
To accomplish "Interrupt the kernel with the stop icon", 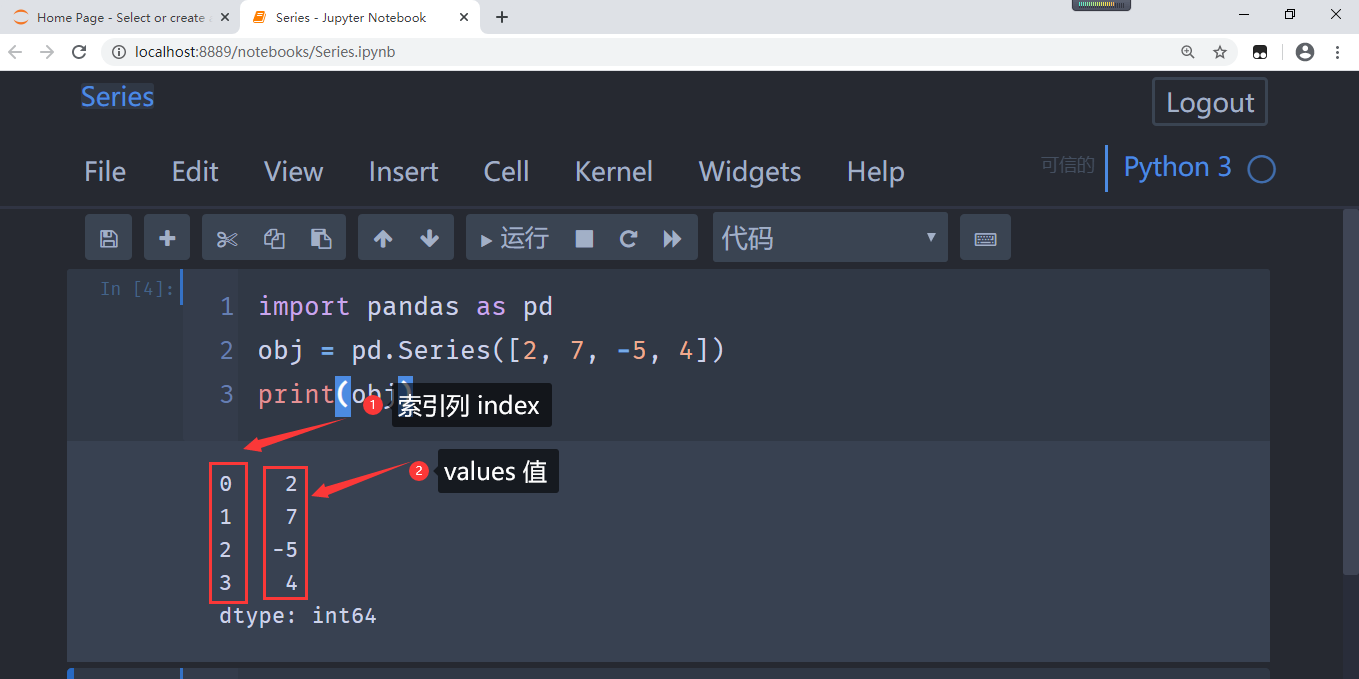I will click(x=584, y=238).
